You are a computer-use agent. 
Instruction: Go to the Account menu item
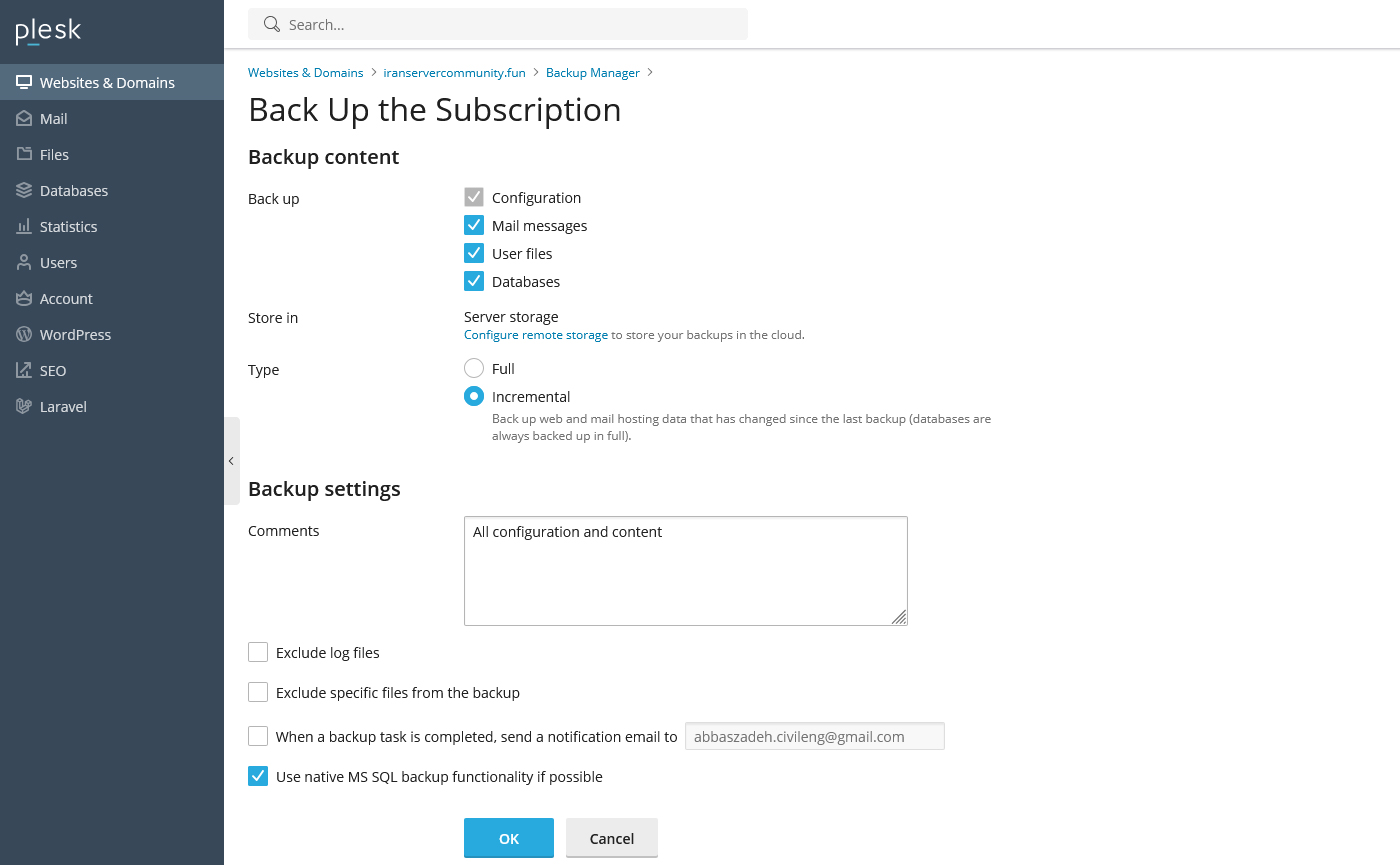[x=66, y=299]
